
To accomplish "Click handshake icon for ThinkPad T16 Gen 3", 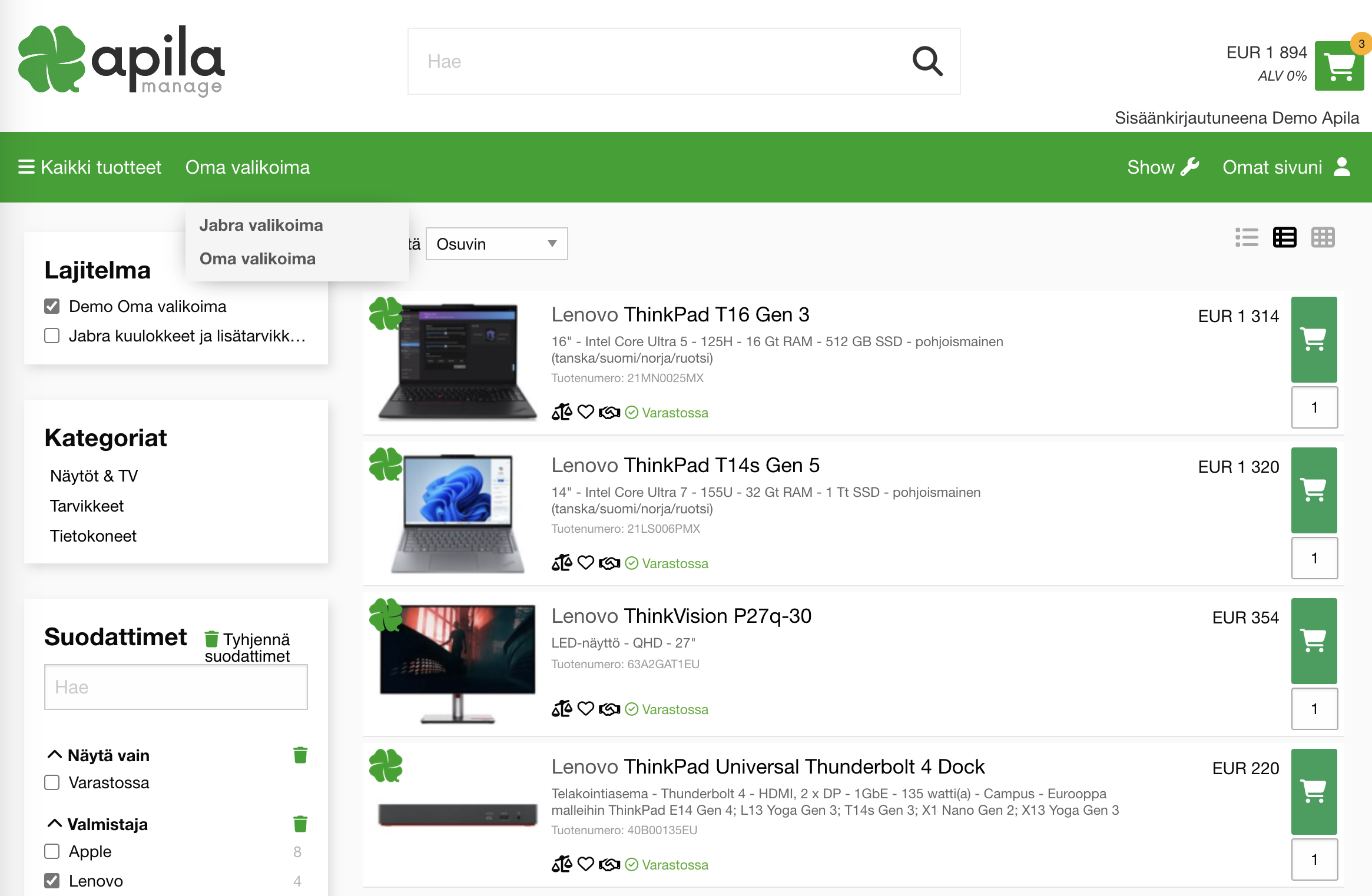I will point(609,413).
